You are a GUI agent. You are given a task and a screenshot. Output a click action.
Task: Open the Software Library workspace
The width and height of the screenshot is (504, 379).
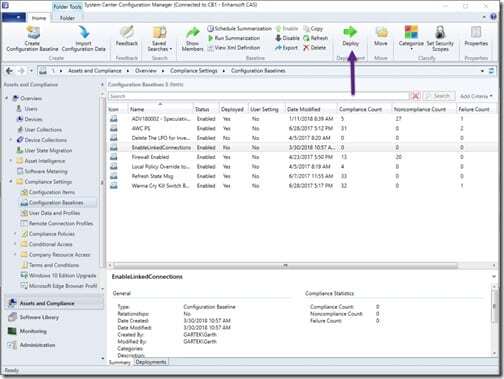pyautogui.click(x=54, y=317)
